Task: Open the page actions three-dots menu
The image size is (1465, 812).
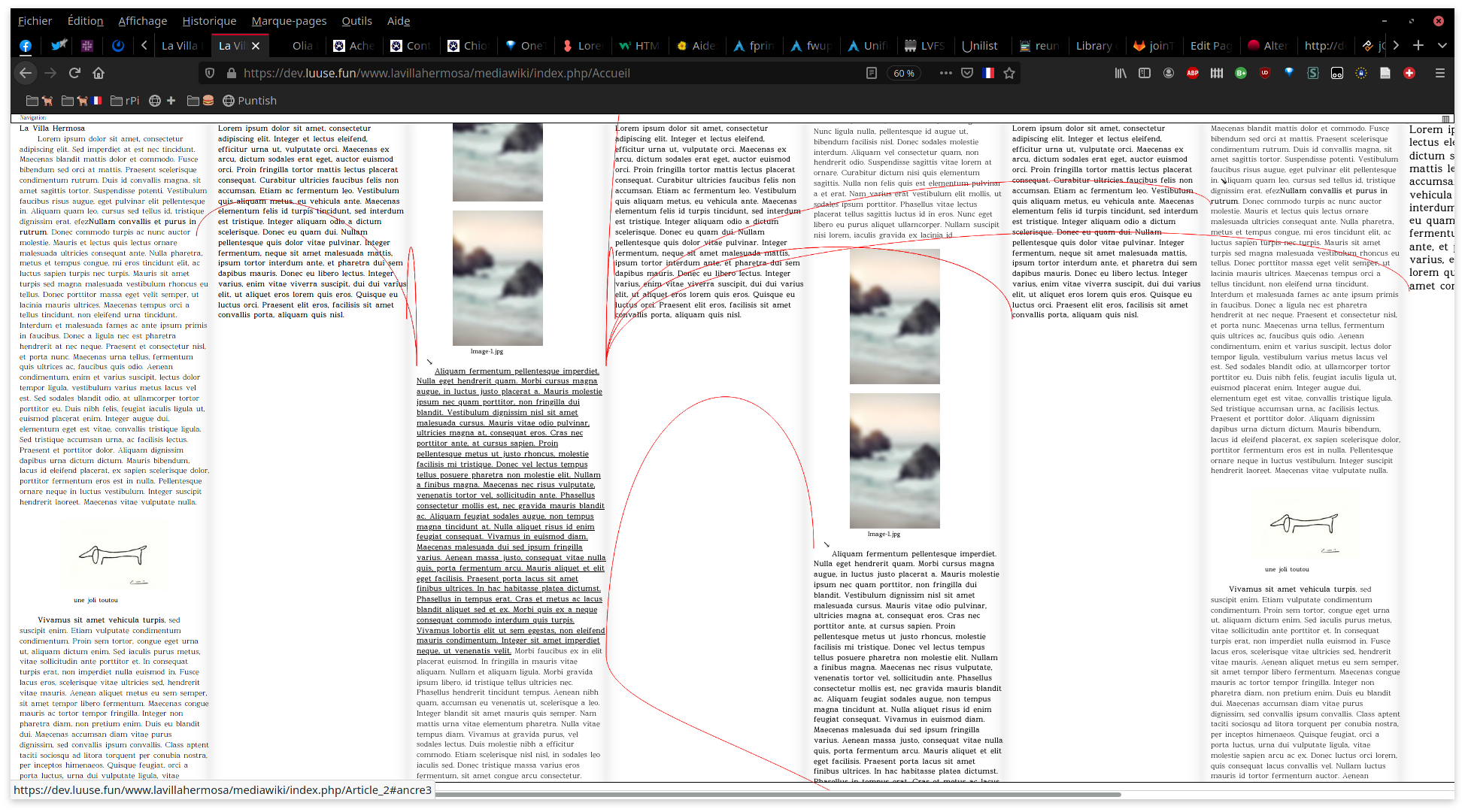Action: click(x=945, y=73)
